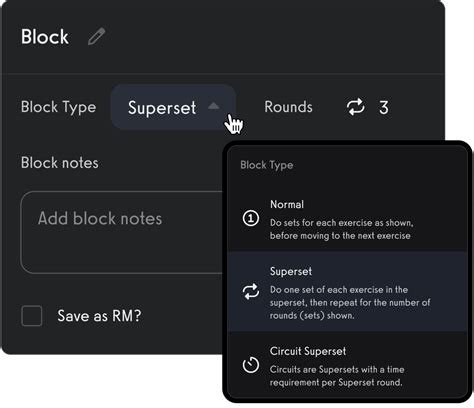The image size is (474, 408).
Task: Click the repeat icon beside Rounds
Action: (x=356, y=107)
